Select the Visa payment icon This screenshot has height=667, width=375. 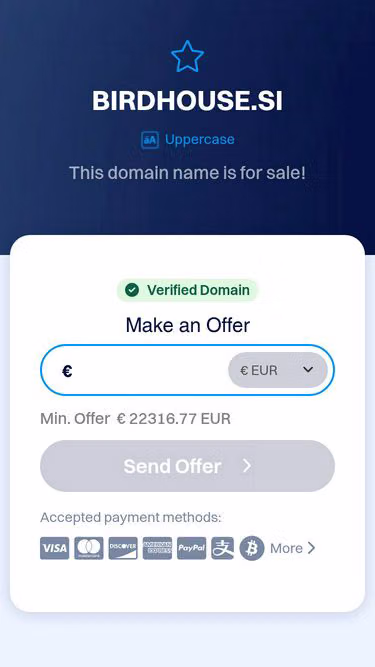(54, 548)
